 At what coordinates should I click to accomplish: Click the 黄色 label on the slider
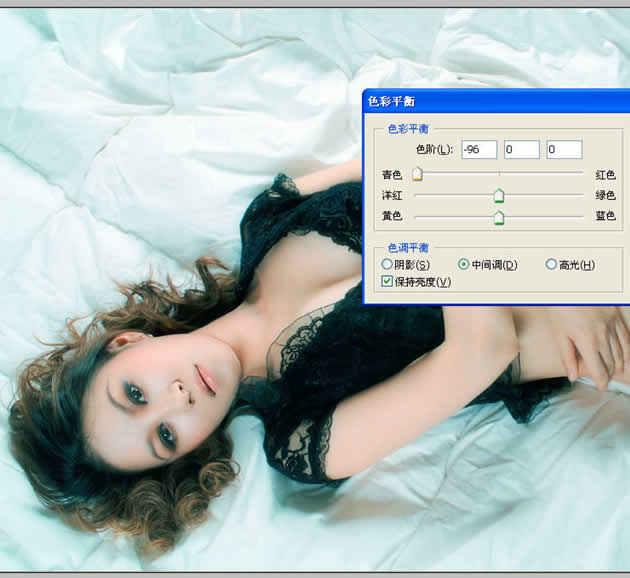(x=392, y=216)
